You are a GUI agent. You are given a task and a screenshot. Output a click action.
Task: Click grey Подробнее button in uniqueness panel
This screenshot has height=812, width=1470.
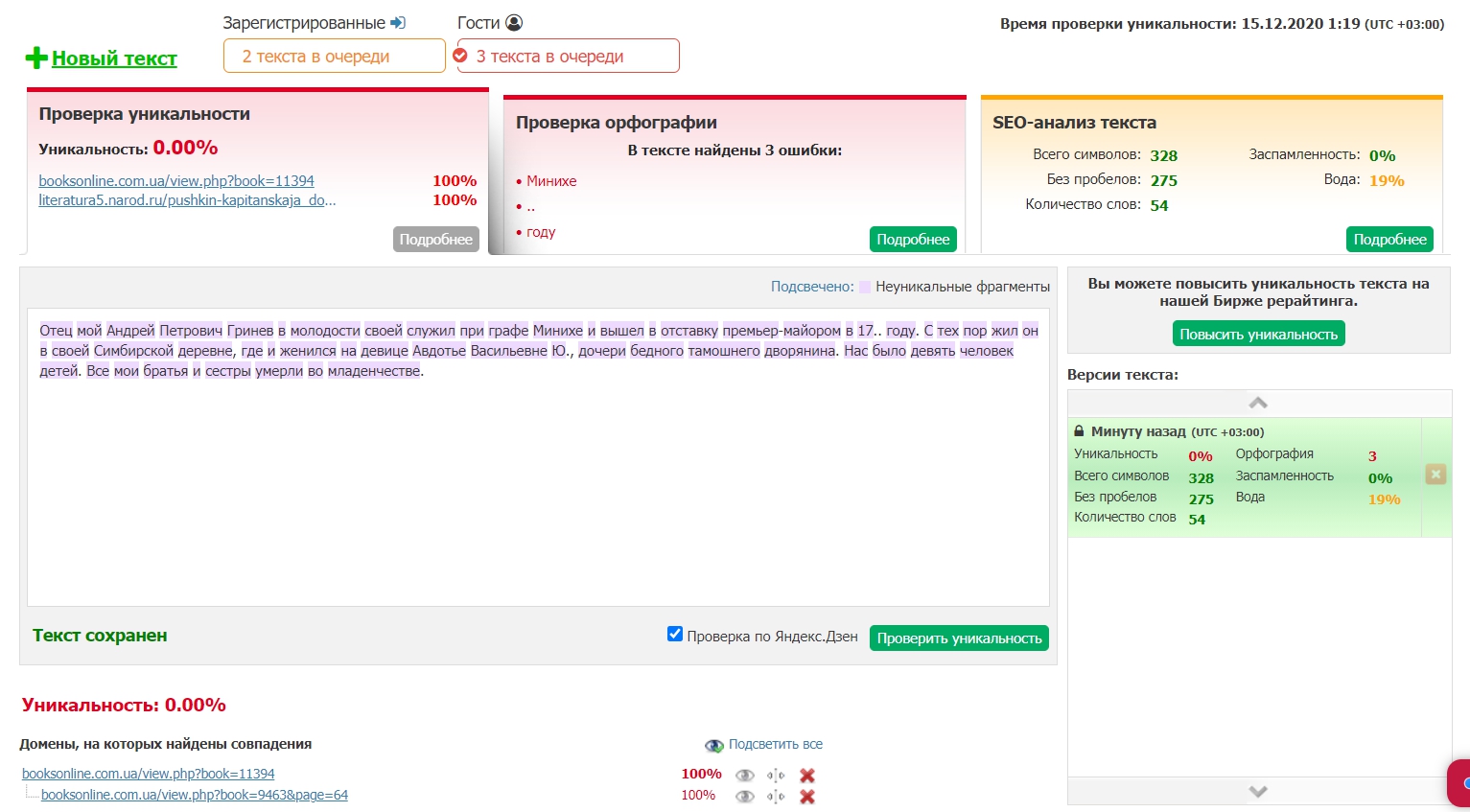(x=435, y=240)
